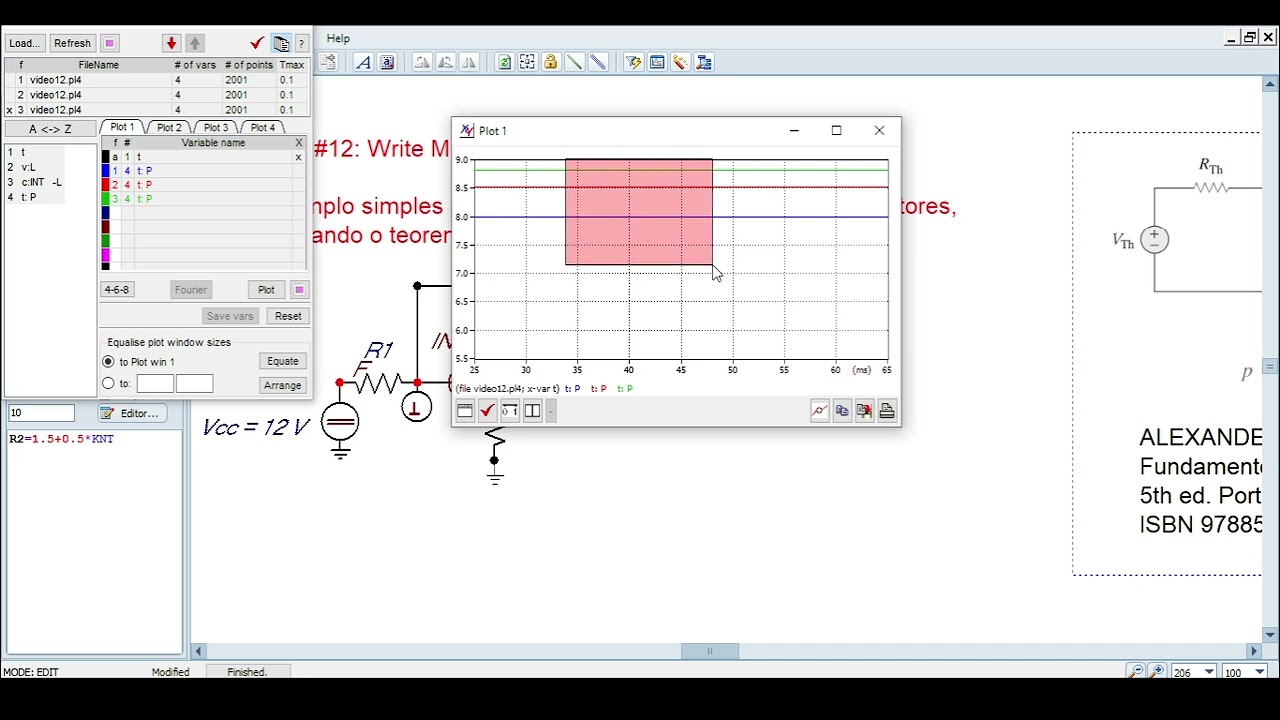Open the 100 value dropdown in status bar
This screenshot has height=720, width=1280.
click(x=1259, y=672)
